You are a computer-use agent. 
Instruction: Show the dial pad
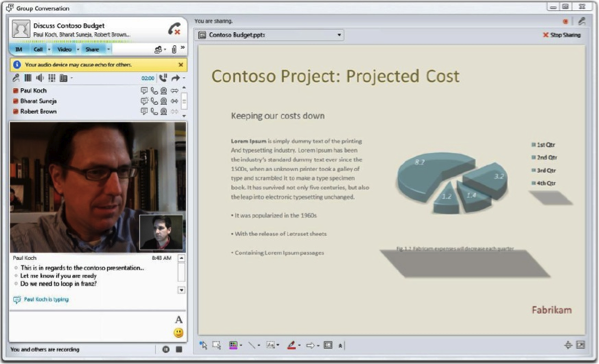pyautogui.click(x=52, y=78)
